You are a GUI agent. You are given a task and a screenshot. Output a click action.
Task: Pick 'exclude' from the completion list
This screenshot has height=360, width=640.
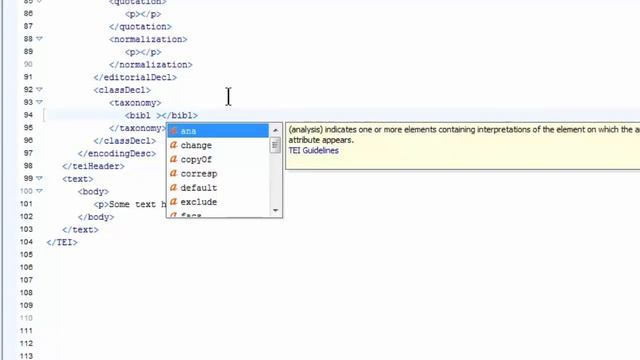(218, 202)
